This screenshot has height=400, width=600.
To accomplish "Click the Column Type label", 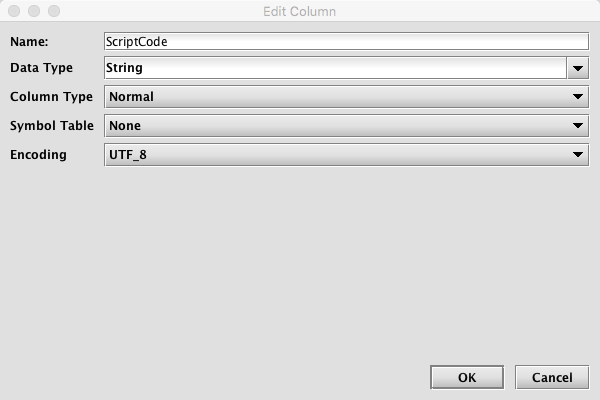I will click(51, 97).
